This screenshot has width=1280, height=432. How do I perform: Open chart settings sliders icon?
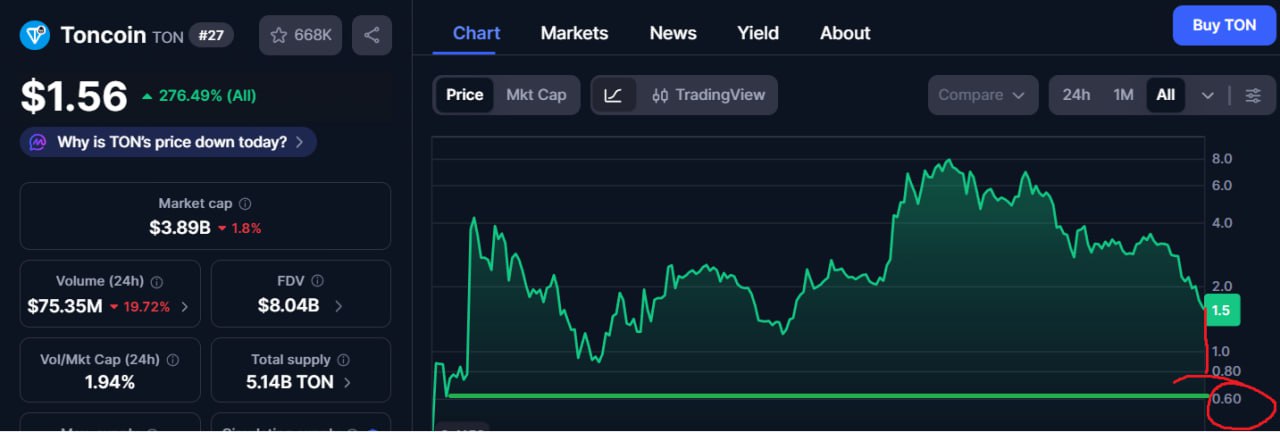pyautogui.click(x=1253, y=95)
